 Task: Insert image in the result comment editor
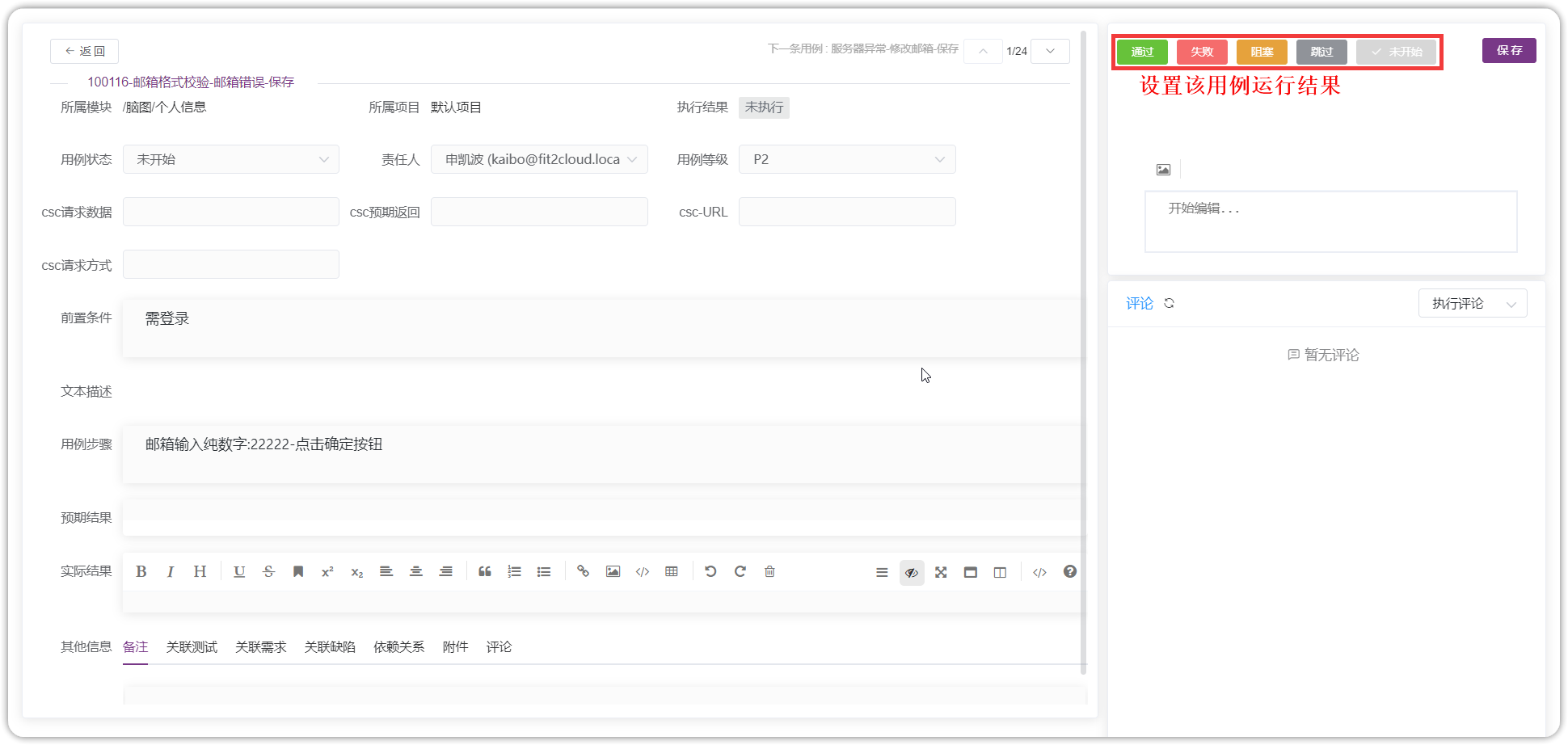[x=1163, y=170]
